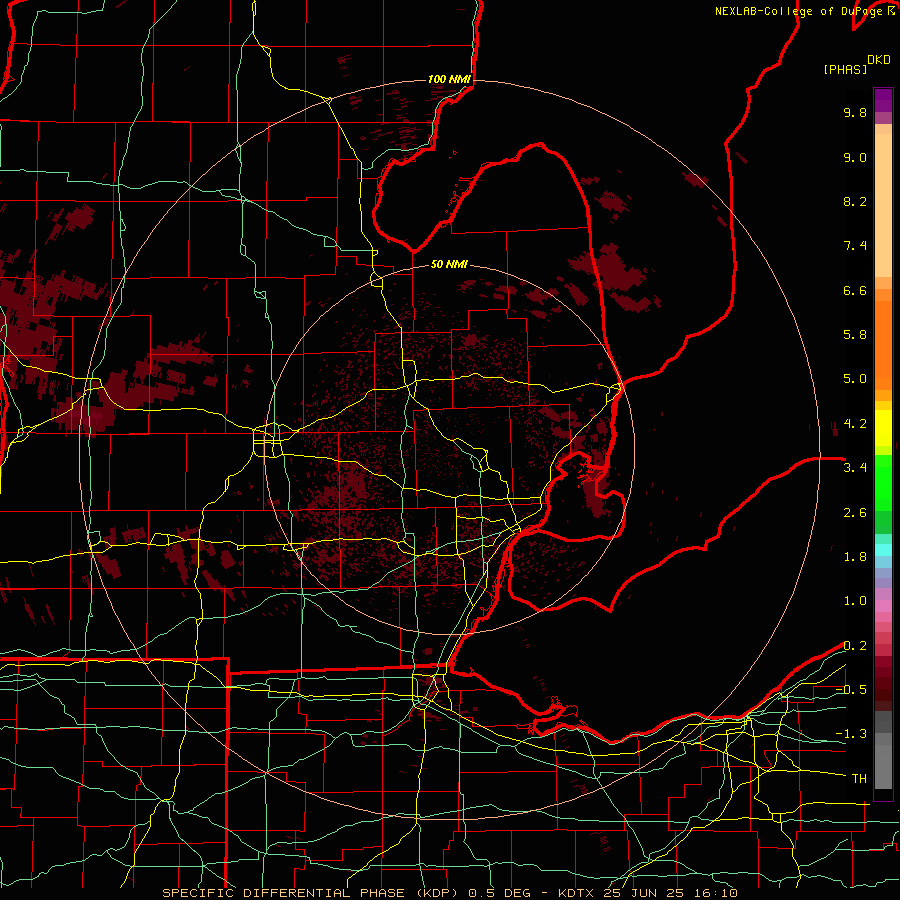Click the cyan band of the color bar
Image resolution: width=900 pixels, height=900 pixels.
click(883, 550)
